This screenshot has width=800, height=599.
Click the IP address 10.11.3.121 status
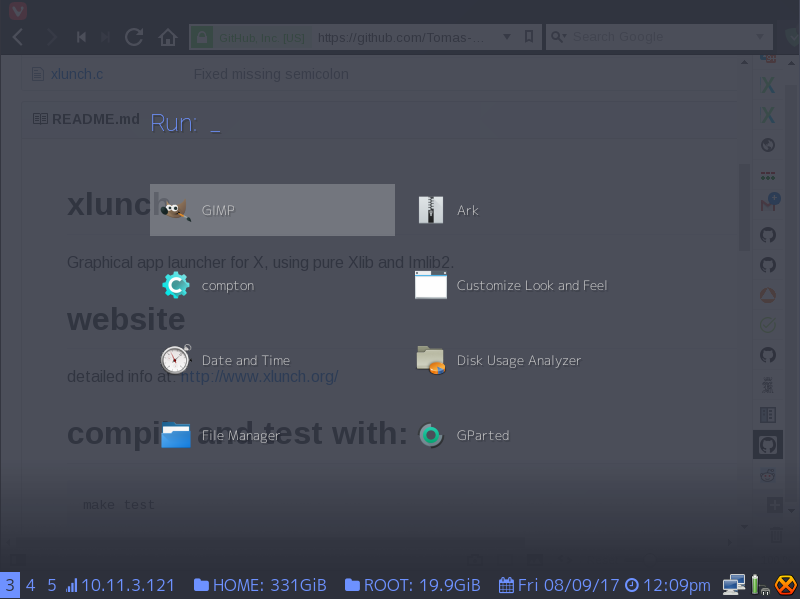coord(120,585)
